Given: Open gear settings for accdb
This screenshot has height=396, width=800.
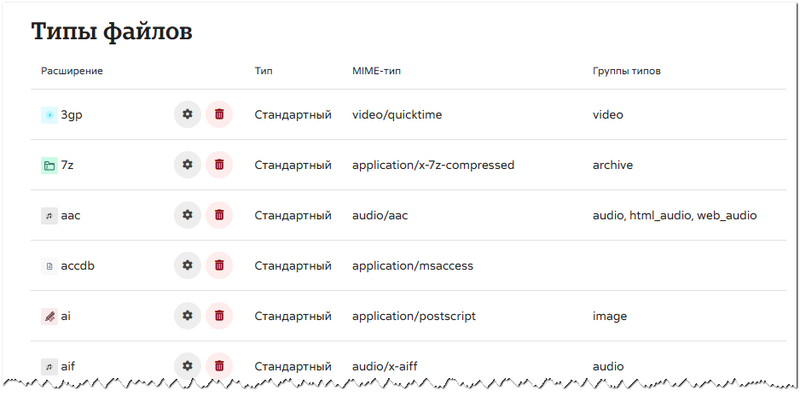Looking at the screenshot, I should pyautogui.click(x=187, y=265).
